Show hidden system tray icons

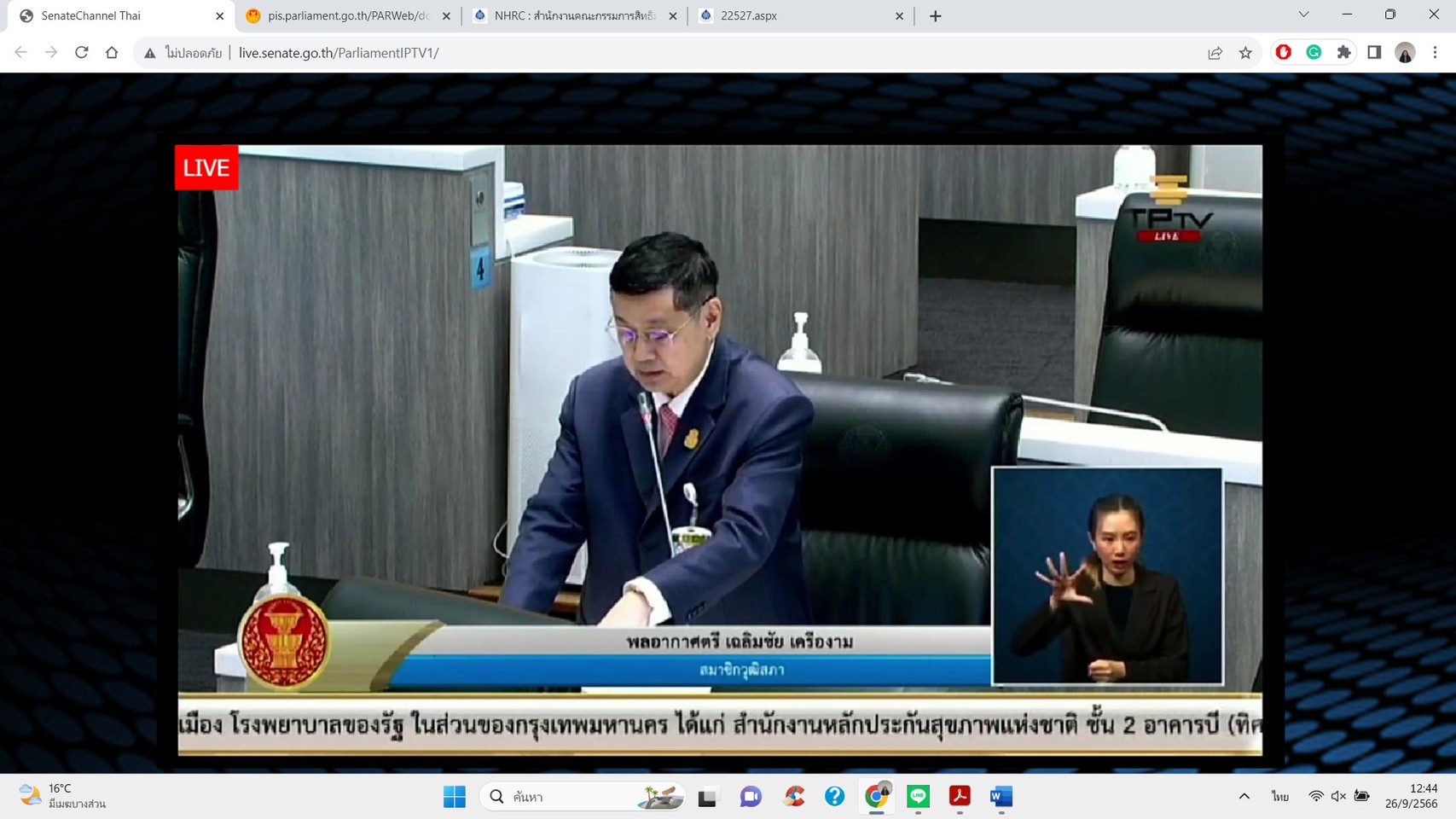pos(1244,796)
